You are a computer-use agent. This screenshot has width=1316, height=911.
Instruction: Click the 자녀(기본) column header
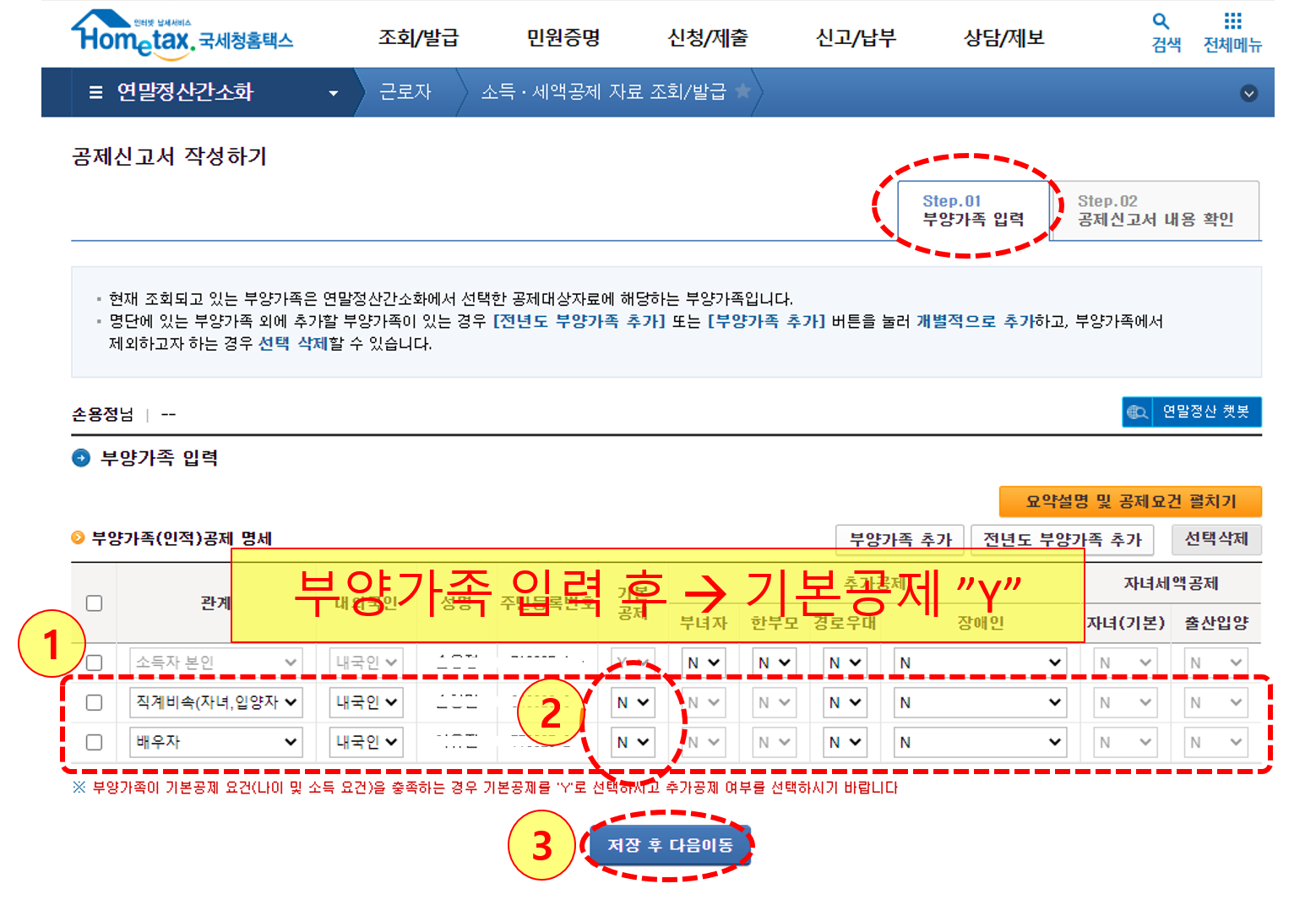coord(1126,623)
